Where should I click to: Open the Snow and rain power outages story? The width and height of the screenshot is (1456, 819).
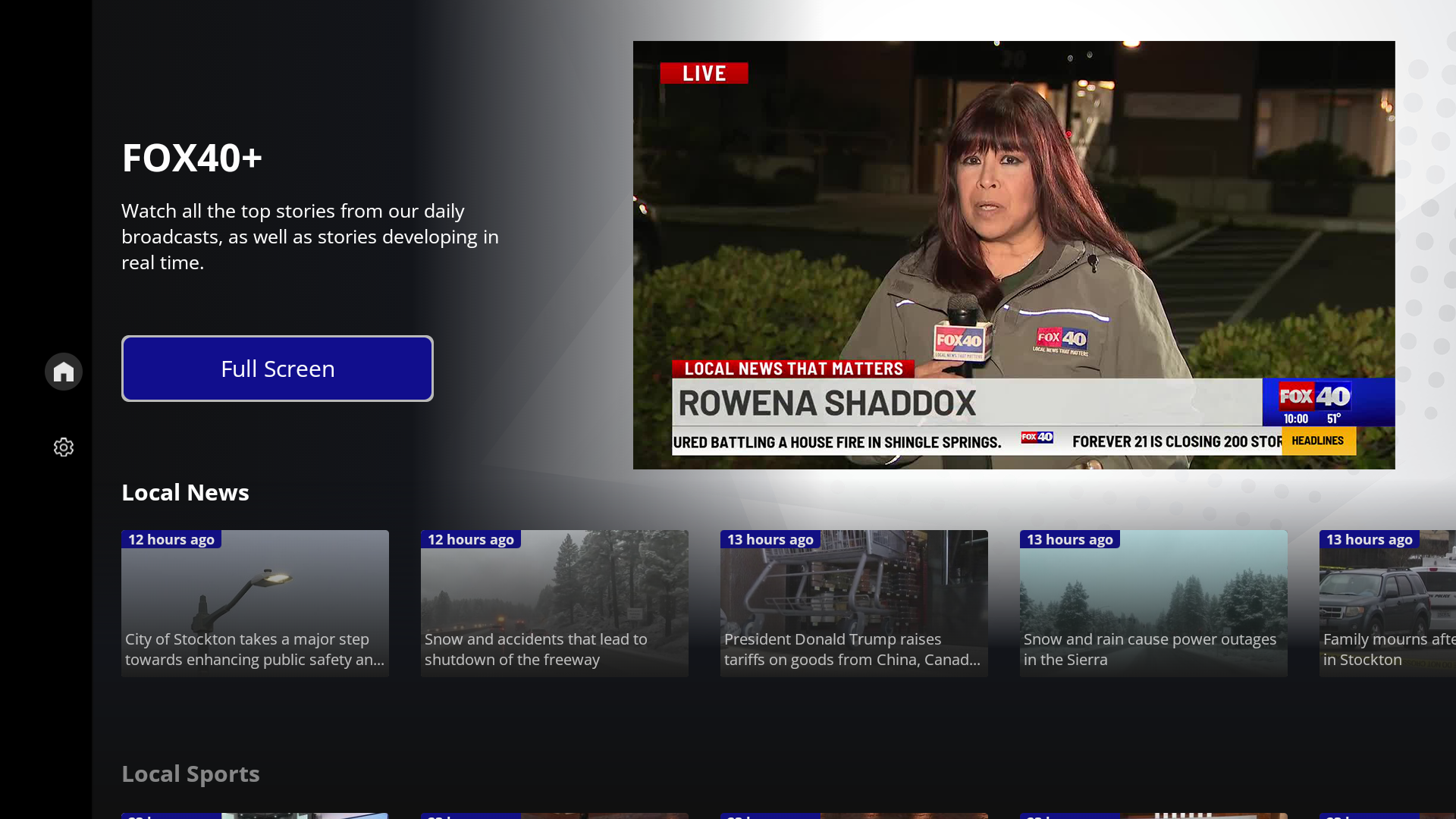pos(1153,604)
